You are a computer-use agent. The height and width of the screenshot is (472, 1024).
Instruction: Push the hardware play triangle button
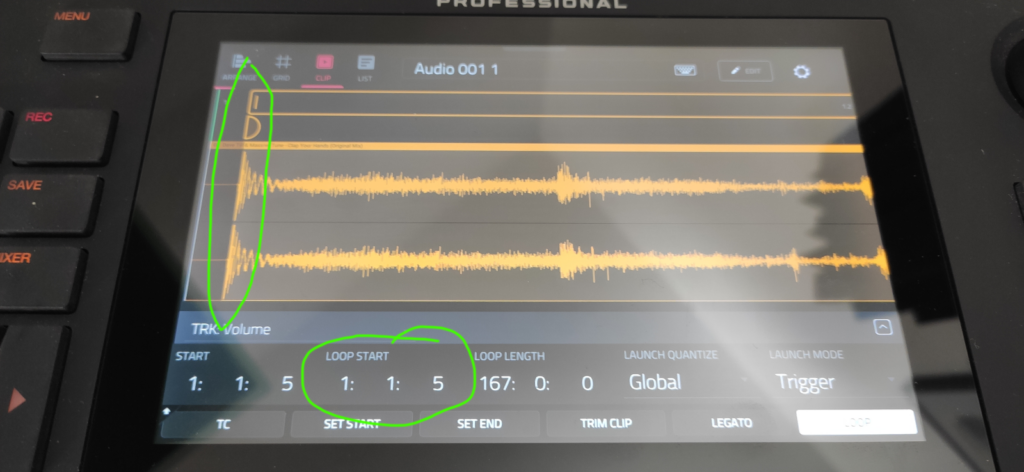(16, 398)
